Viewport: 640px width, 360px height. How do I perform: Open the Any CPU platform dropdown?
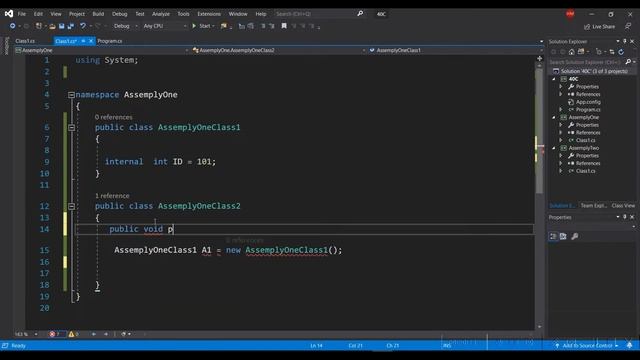[x=164, y=26]
